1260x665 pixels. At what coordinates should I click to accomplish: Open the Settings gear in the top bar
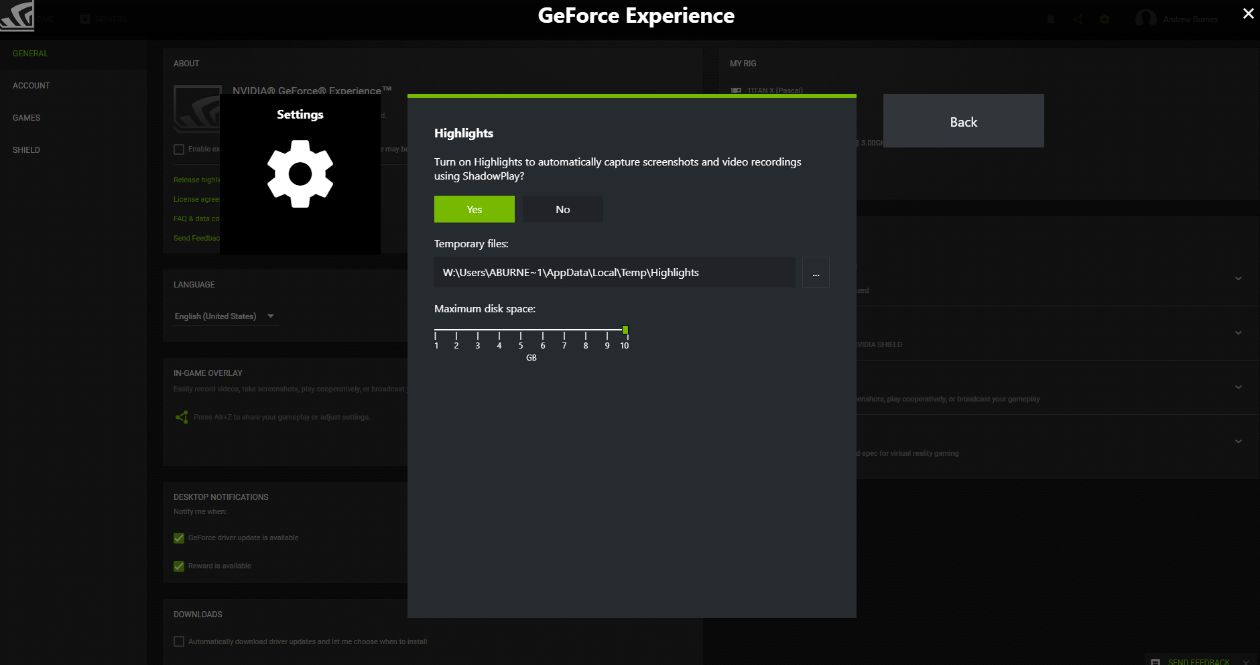click(x=1104, y=18)
